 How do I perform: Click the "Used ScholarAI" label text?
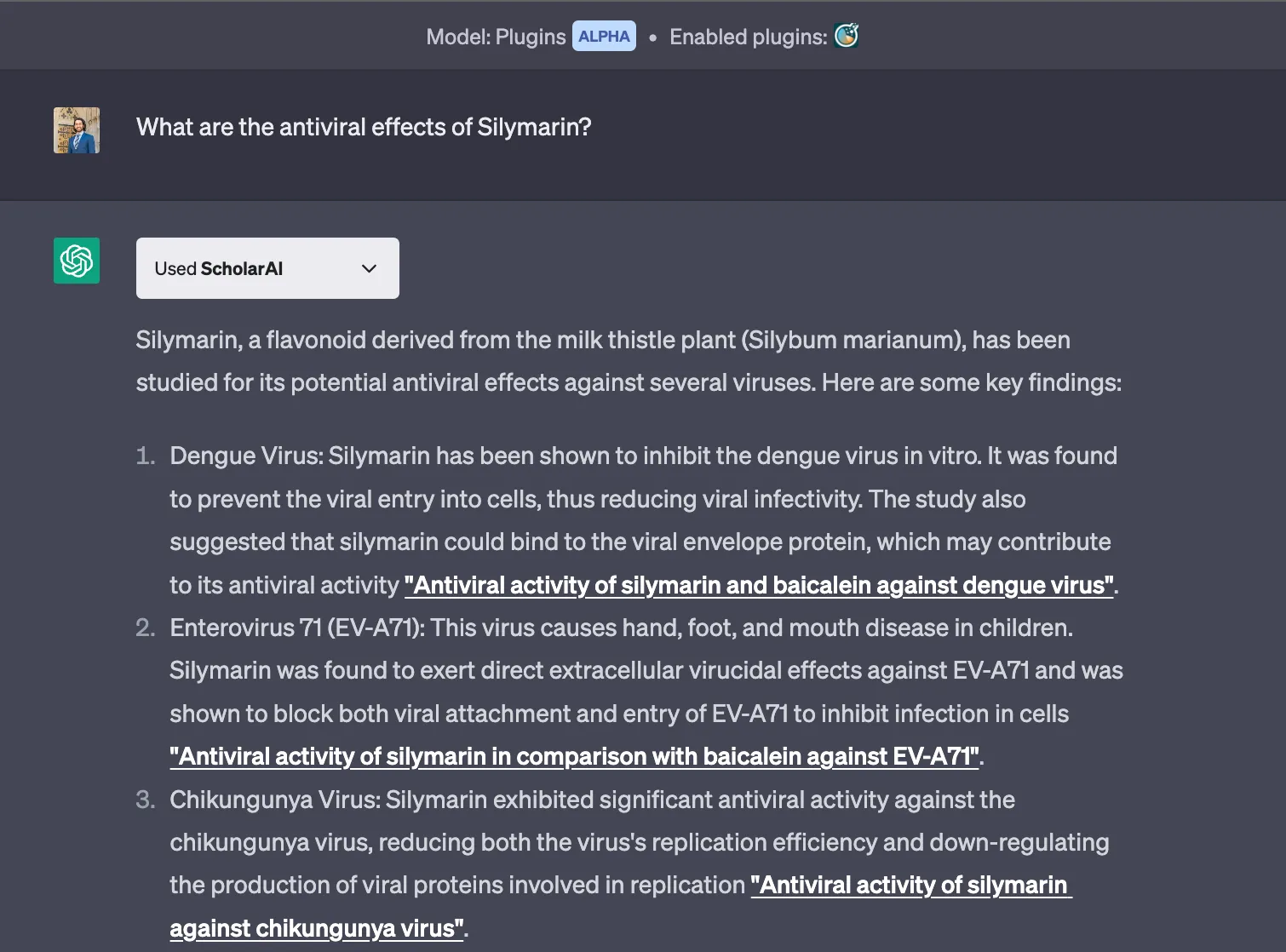[218, 269]
